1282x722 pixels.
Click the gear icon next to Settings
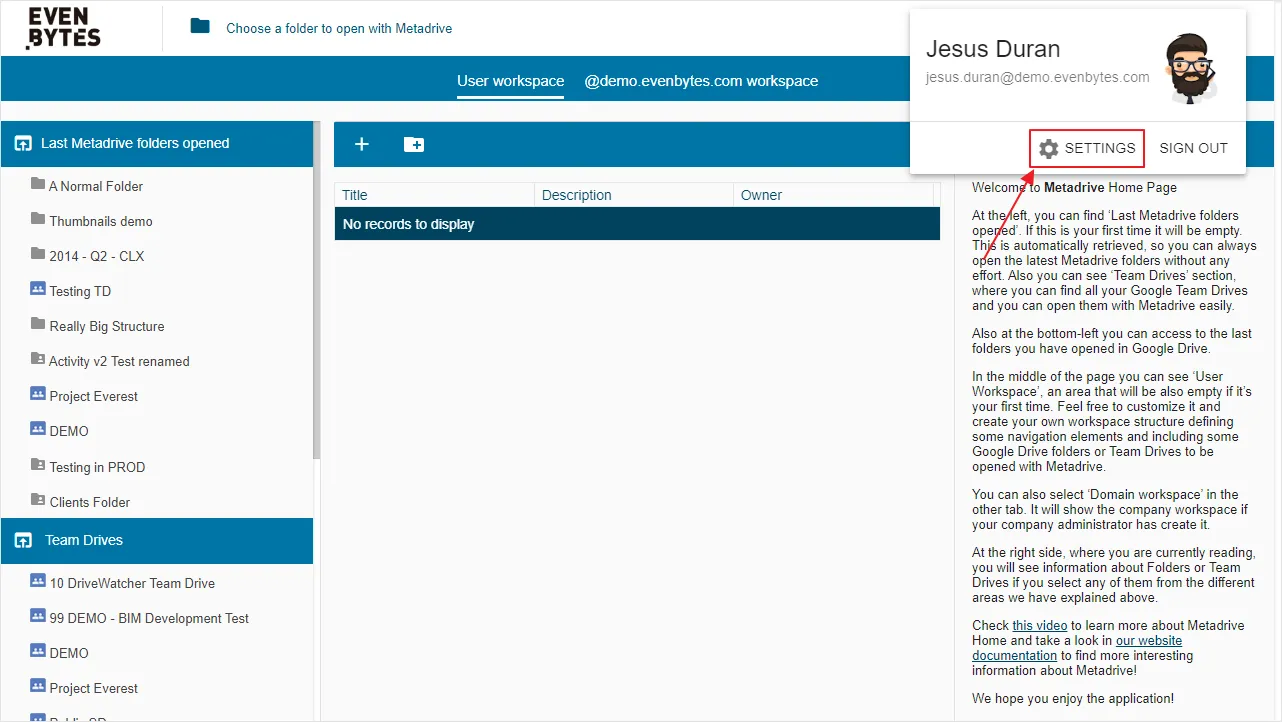coord(1048,148)
